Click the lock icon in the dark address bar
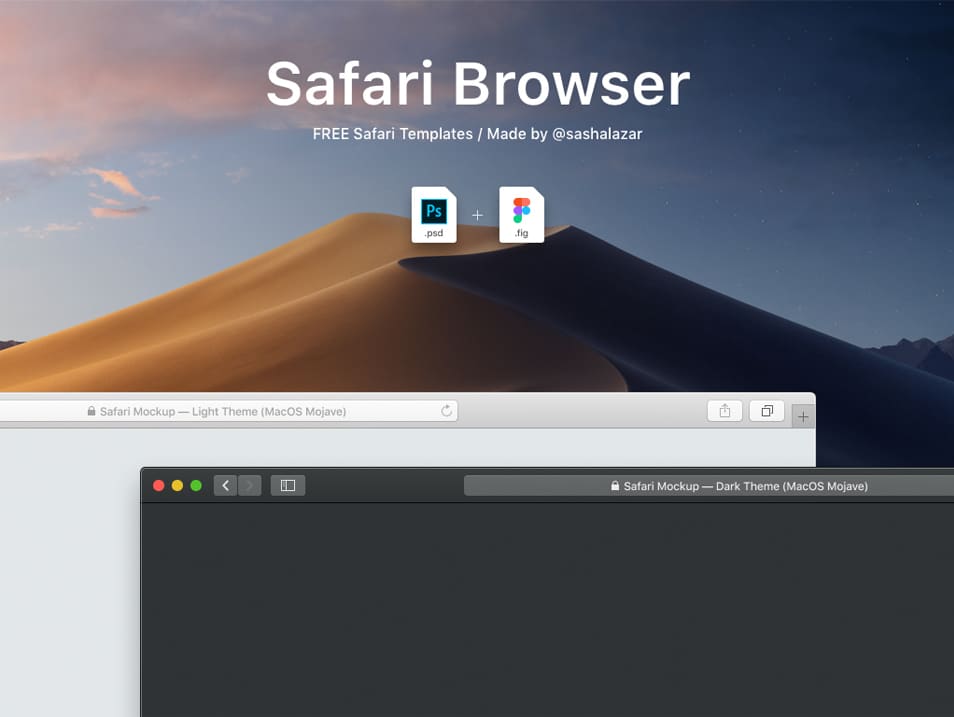This screenshot has width=954, height=717. coord(613,486)
